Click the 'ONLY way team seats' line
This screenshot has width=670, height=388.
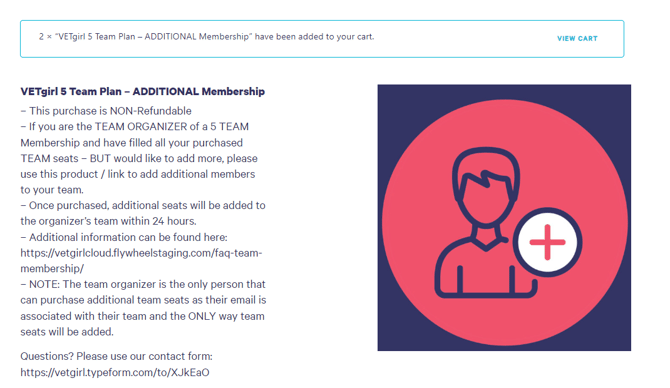pos(142,316)
